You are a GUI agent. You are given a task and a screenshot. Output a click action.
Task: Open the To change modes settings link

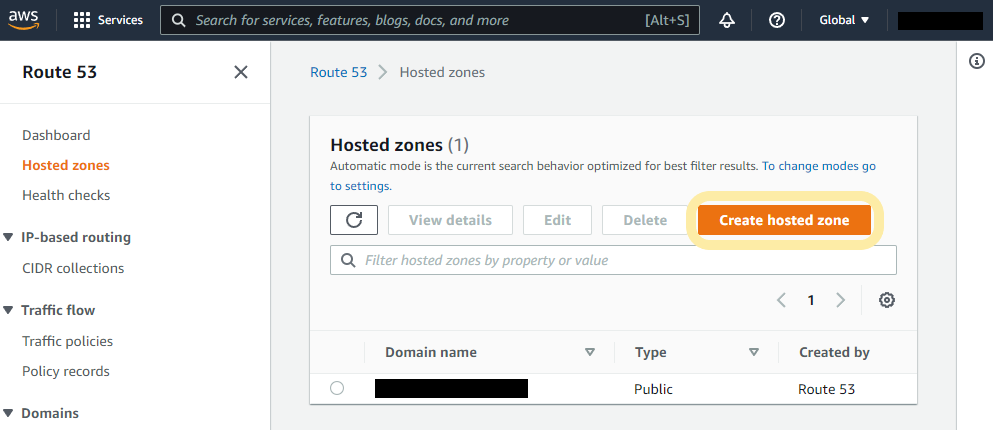[x=819, y=167]
